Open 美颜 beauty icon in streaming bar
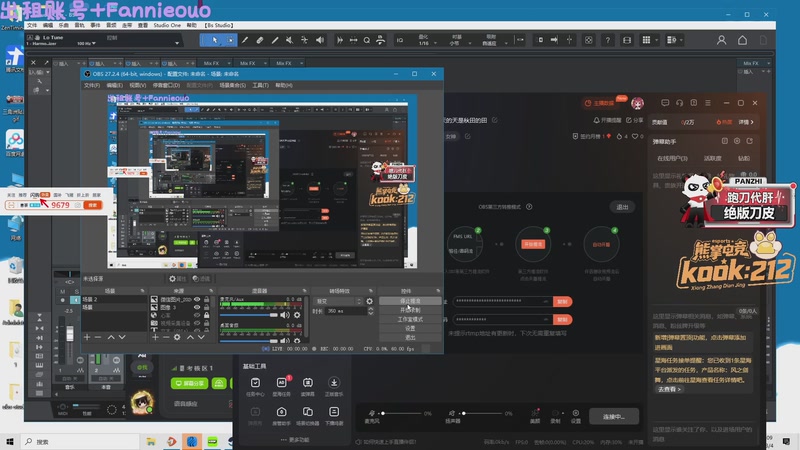The image size is (800, 450). point(535,416)
